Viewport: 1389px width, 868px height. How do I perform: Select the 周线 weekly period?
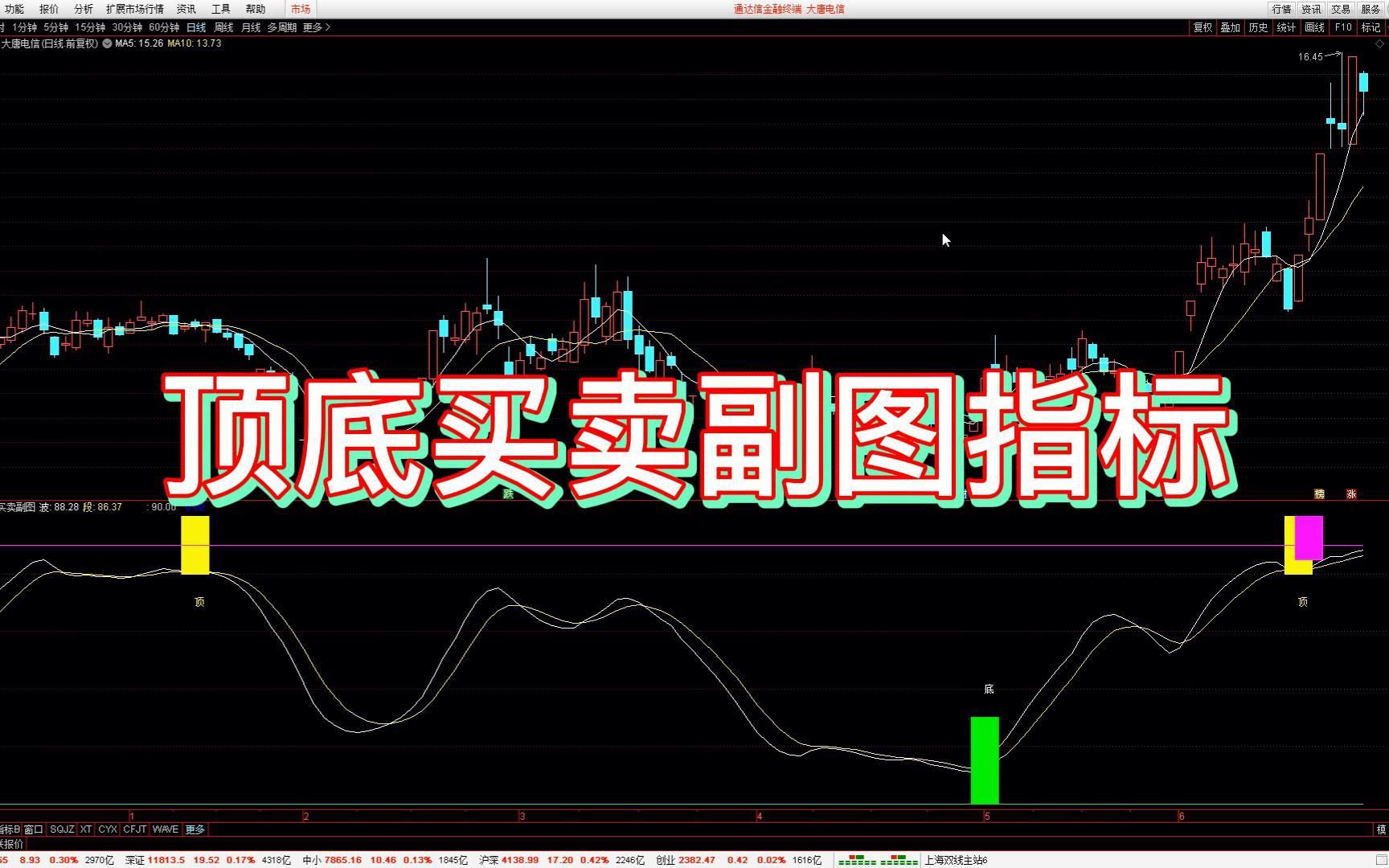[x=223, y=27]
